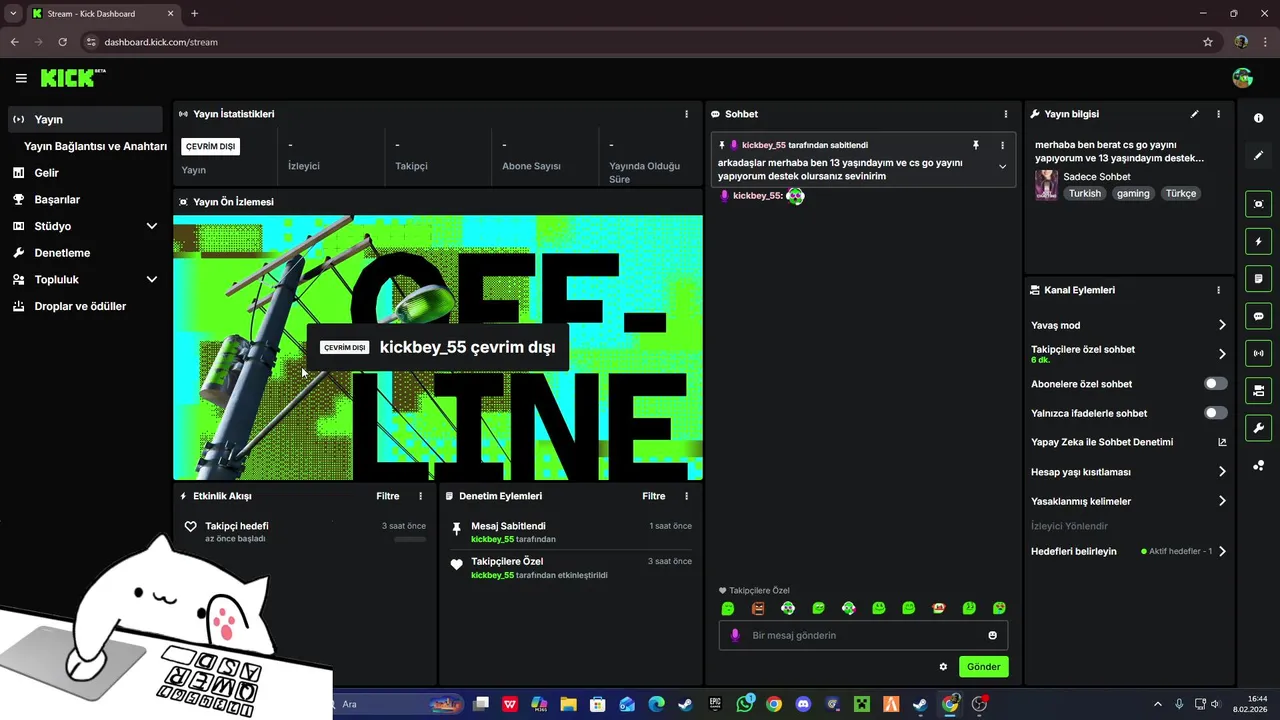Insert the orange angry face emote
Screen dimensions: 1280x720
(x=758, y=608)
